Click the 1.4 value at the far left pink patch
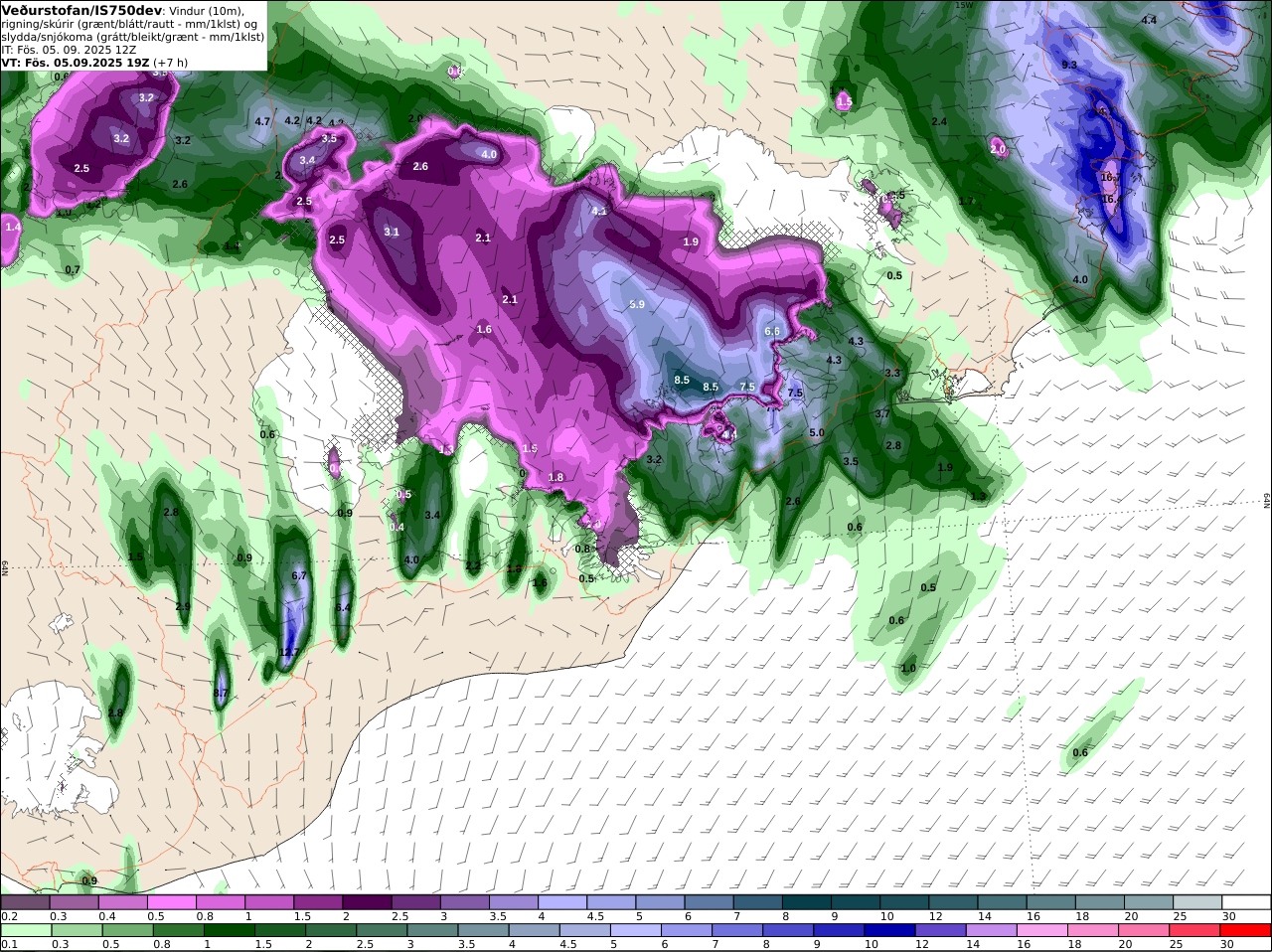The width and height of the screenshot is (1272, 952). pos(13,227)
